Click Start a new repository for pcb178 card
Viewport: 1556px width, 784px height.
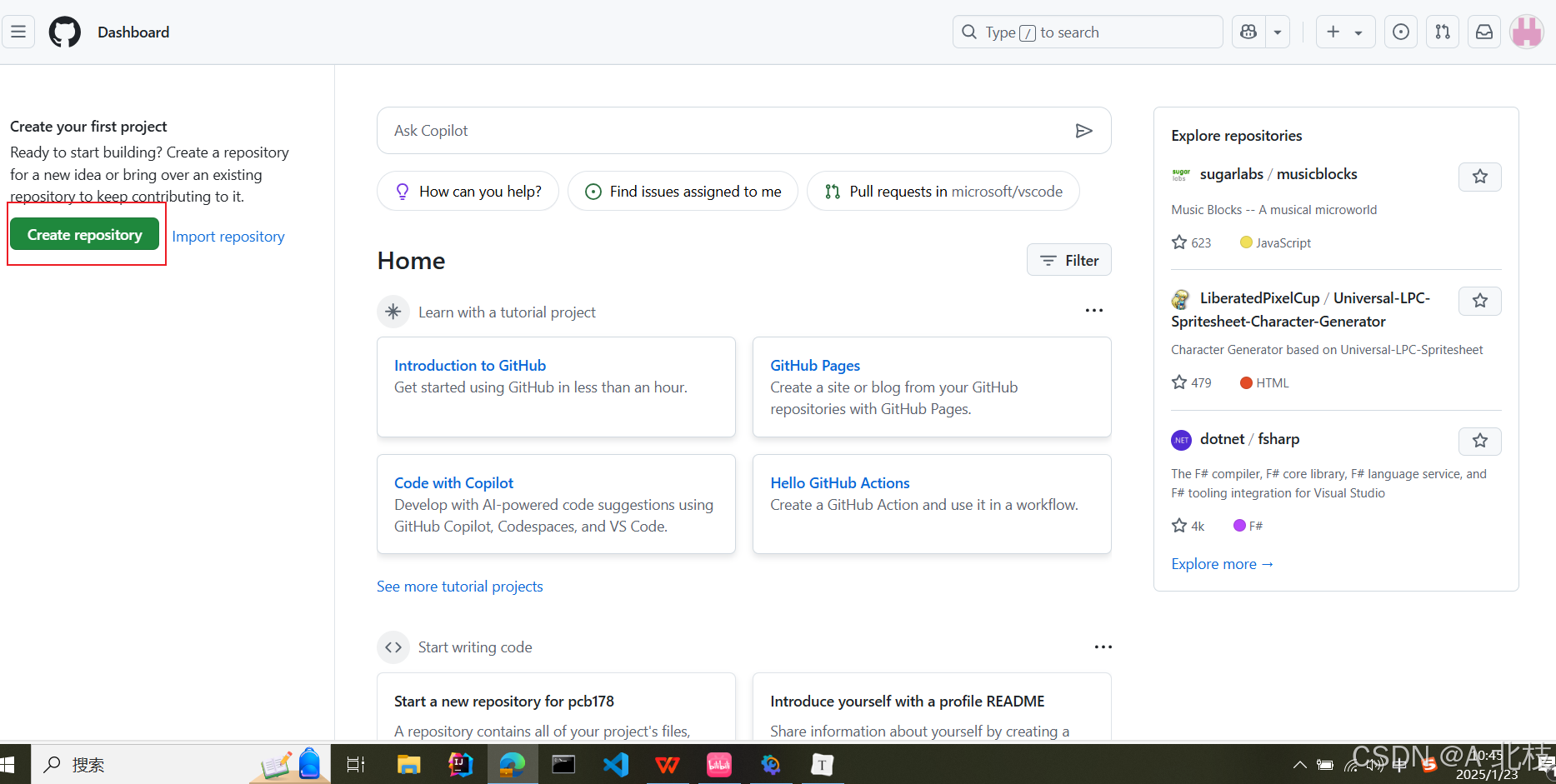556,707
